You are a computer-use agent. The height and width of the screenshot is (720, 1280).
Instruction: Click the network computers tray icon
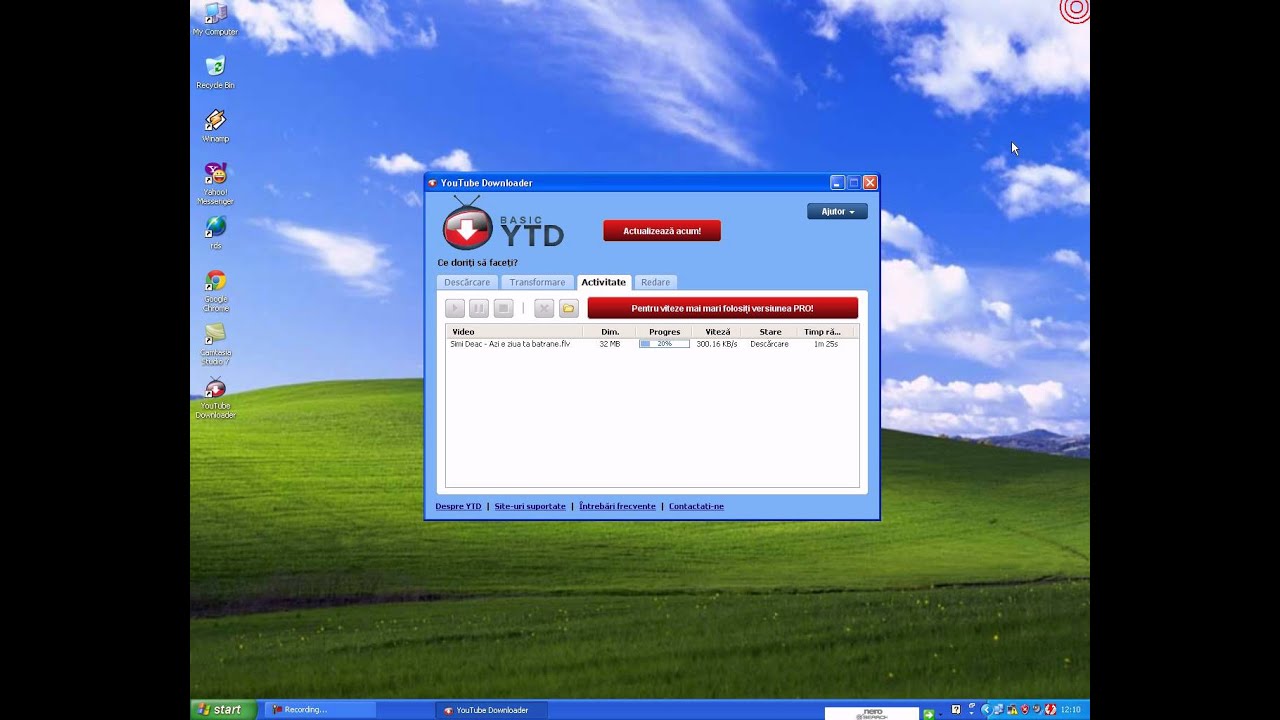997,709
